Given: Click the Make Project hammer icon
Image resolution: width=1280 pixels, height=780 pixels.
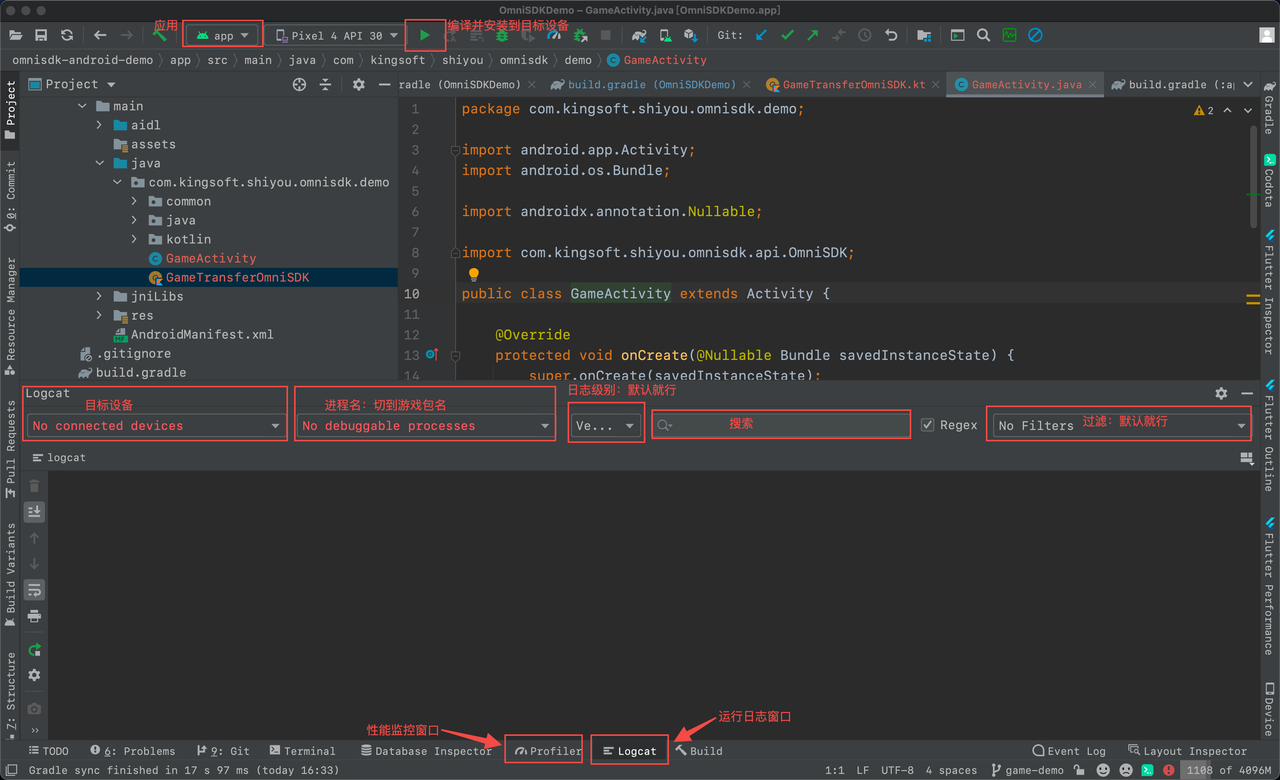Looking at the screenshot, I should pyautogui.click(x=160, y=35).
